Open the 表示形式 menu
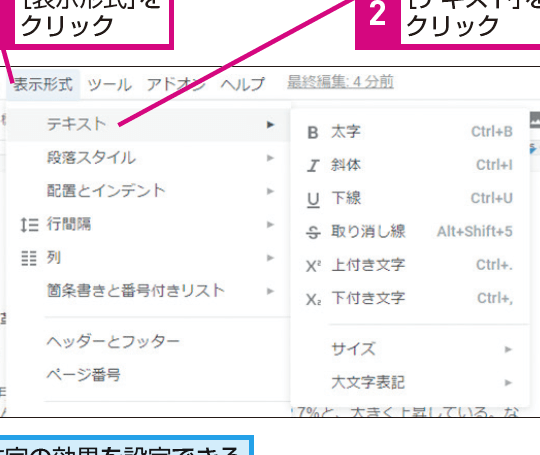 pyautogui.click(x=43, y=84)
